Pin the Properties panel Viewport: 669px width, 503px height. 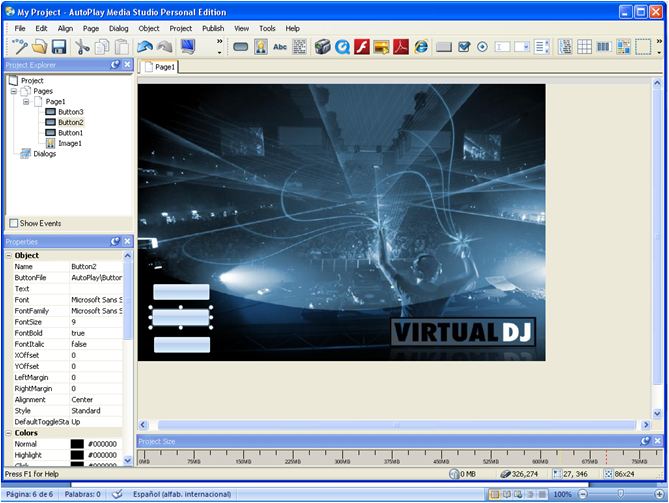pos(115,241)
